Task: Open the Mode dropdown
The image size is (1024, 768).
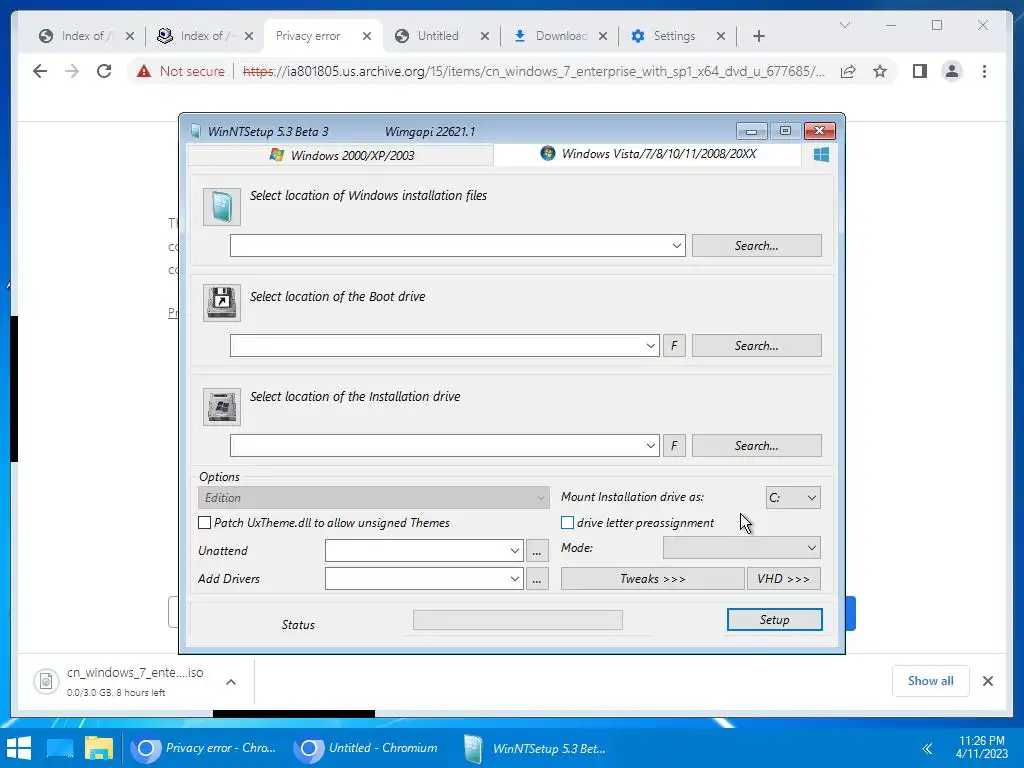Action: (x=742, y=548)
